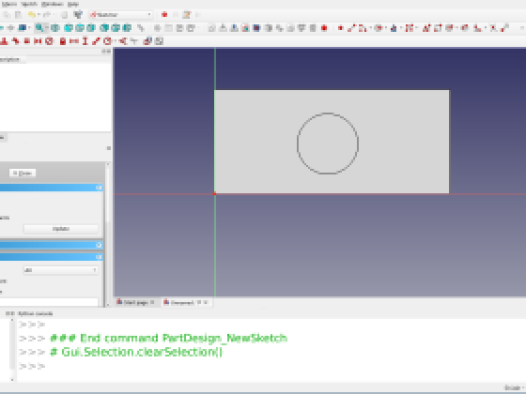Close the Unnamed document tab

[x=206, y=302]
